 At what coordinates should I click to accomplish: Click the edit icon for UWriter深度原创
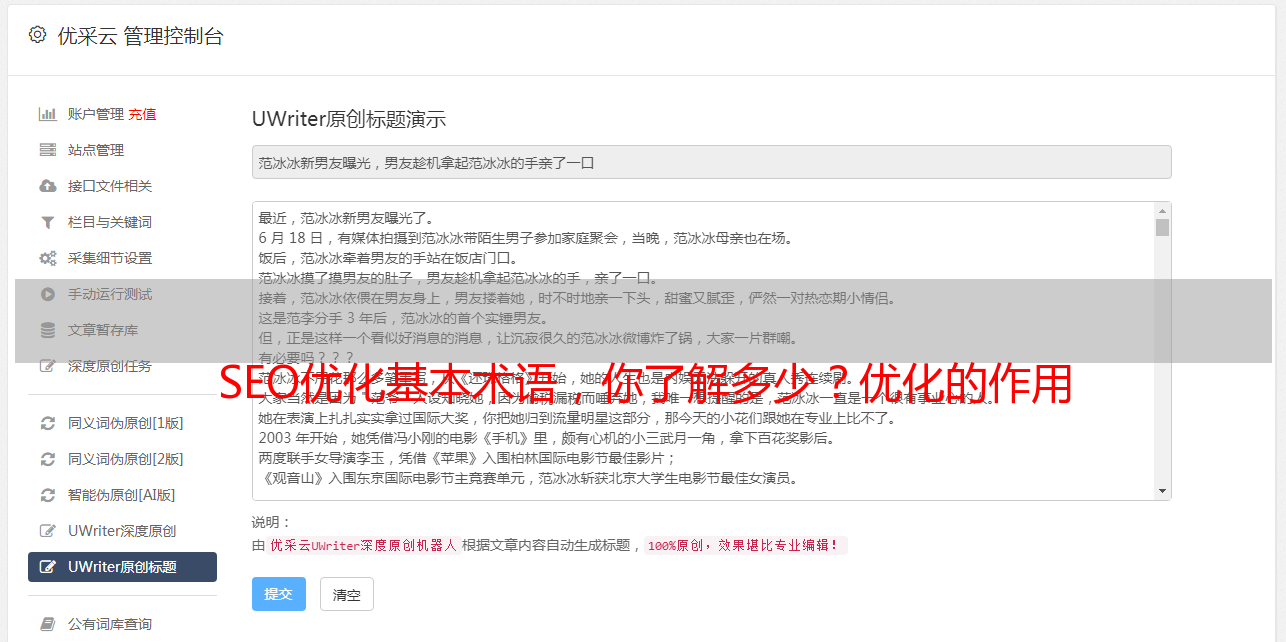47,531
